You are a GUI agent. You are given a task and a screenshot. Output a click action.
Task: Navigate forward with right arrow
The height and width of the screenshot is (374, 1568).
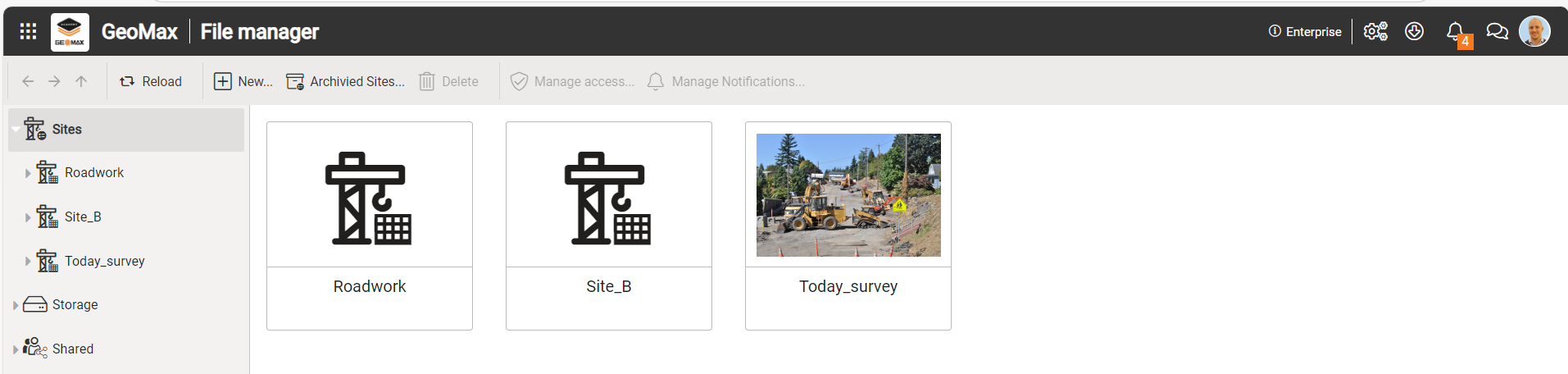(54, 81)
